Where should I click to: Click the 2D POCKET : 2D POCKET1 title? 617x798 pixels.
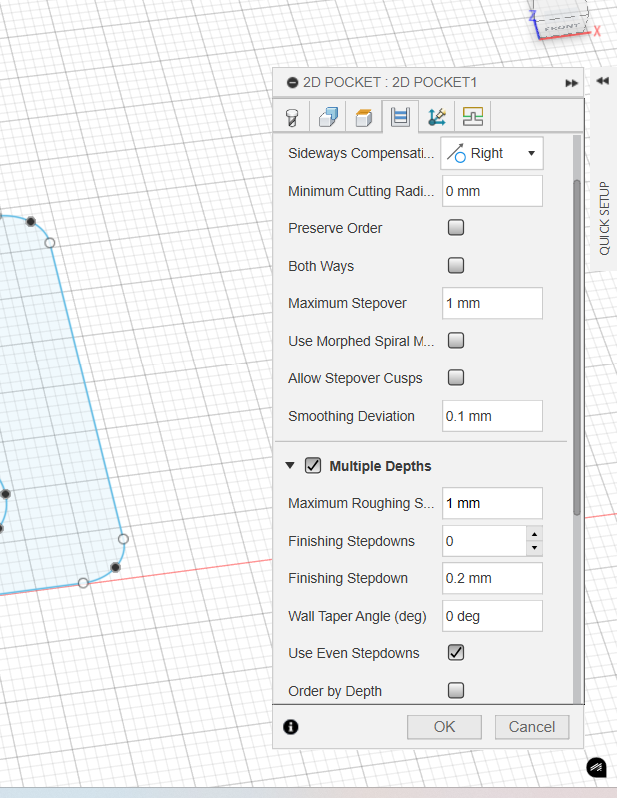pos(390,82)
